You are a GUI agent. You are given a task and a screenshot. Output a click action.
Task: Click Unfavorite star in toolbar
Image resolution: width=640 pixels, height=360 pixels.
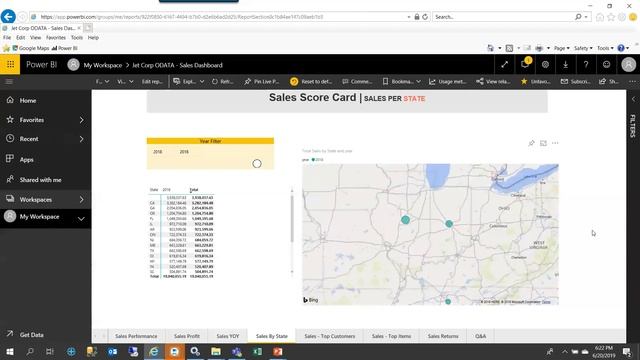point(536,82)
